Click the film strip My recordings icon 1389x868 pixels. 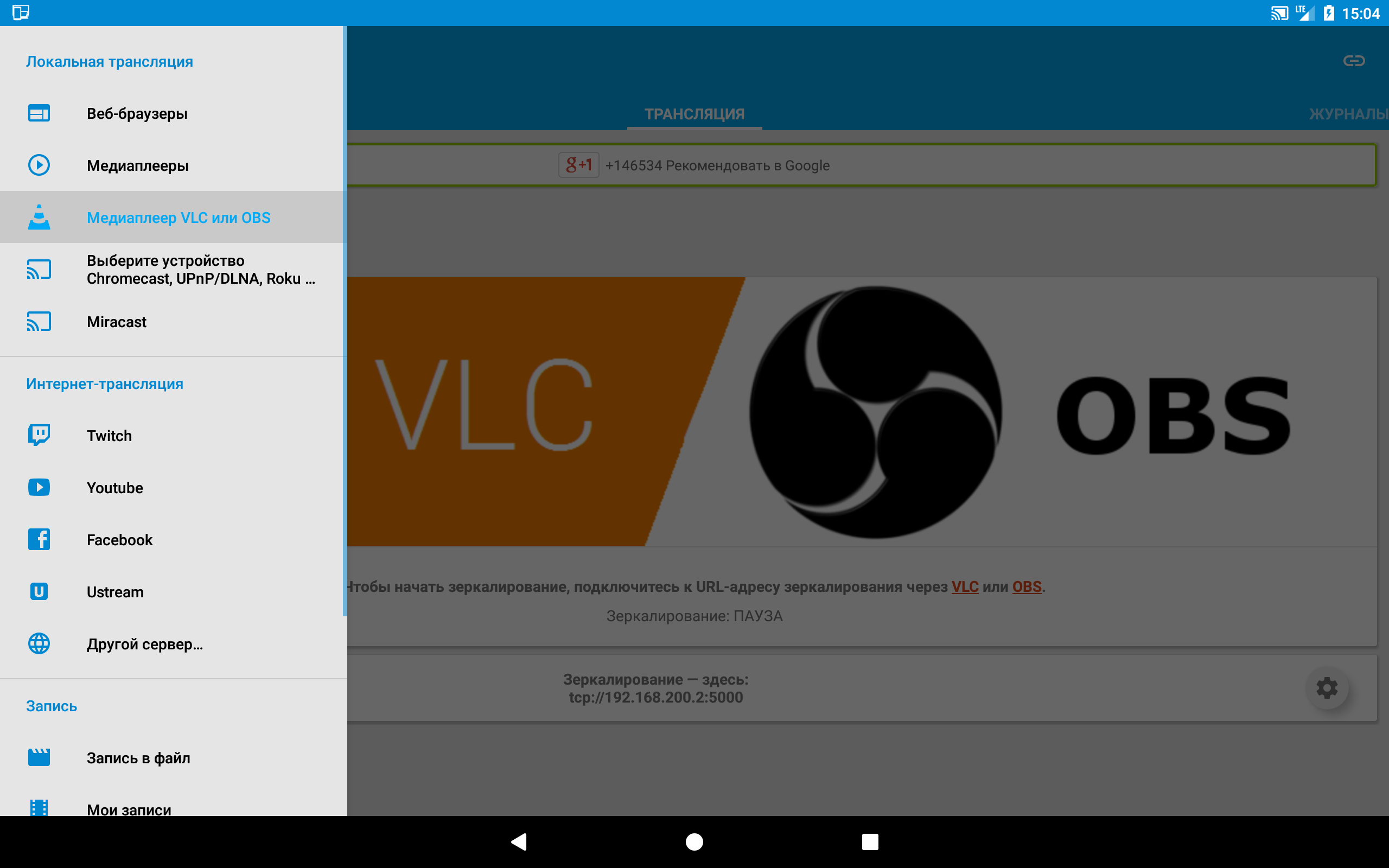[x=39, y=808]
